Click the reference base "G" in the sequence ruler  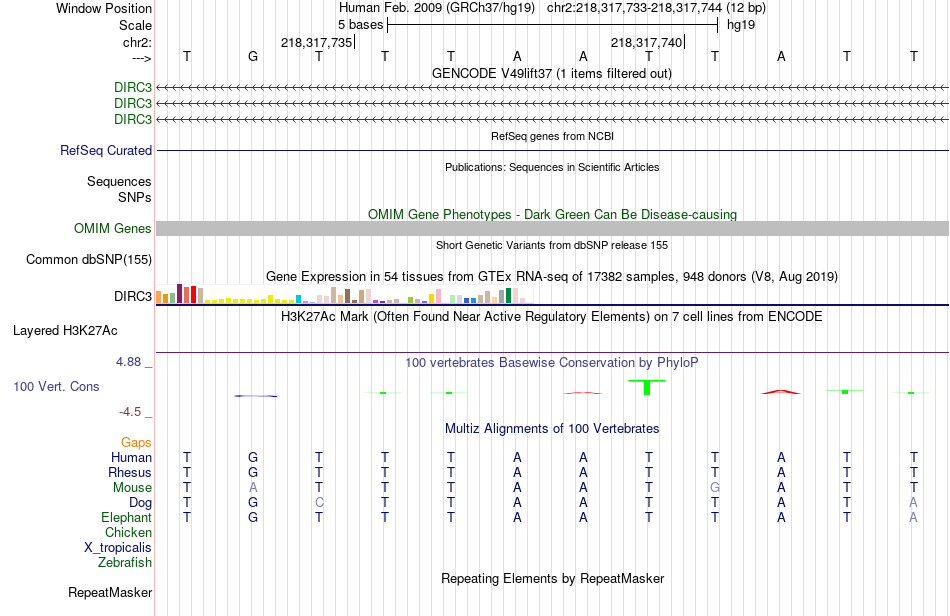tap(253, 56)
